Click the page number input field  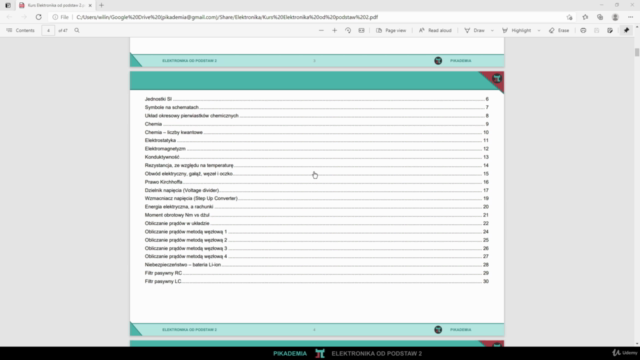tap(48, 30)
